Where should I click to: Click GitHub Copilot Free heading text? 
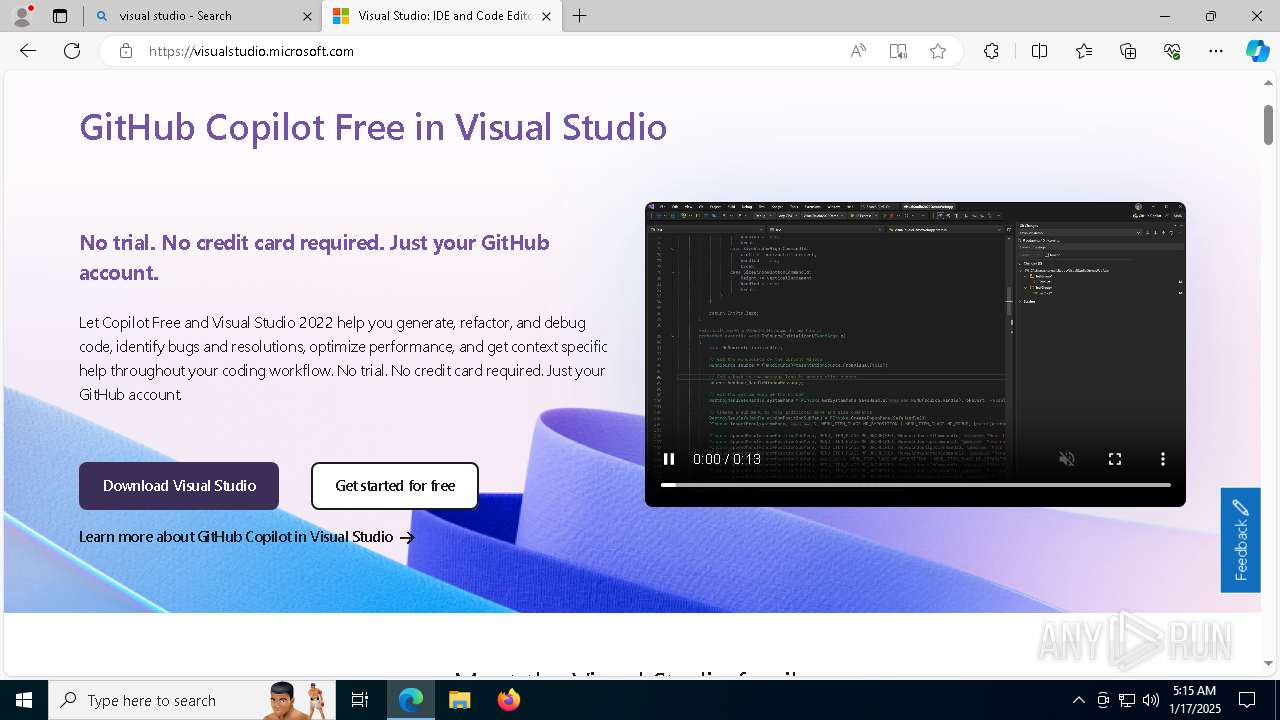[x=373, y=127]
